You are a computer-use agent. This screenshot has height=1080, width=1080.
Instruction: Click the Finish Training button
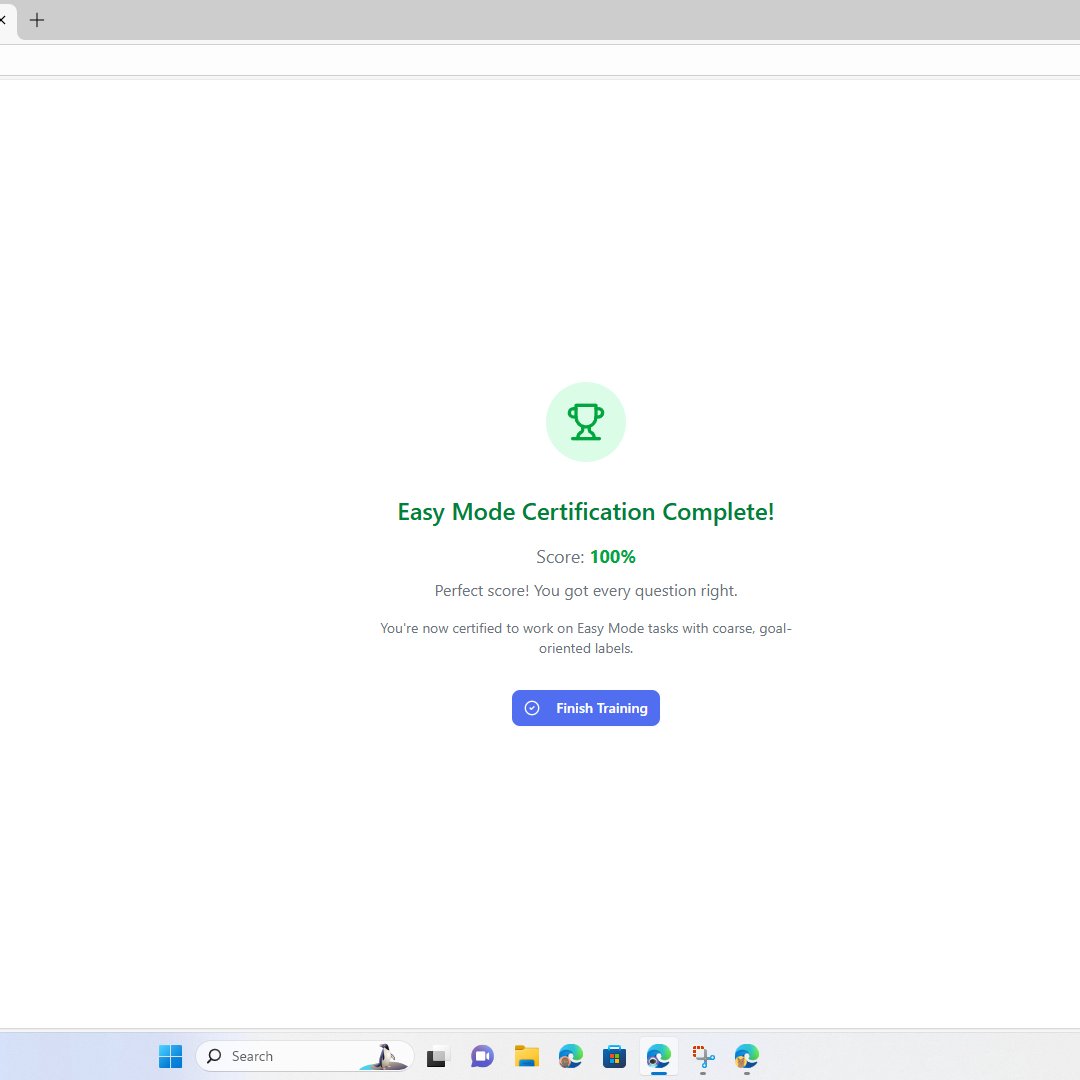coord(585,707)
